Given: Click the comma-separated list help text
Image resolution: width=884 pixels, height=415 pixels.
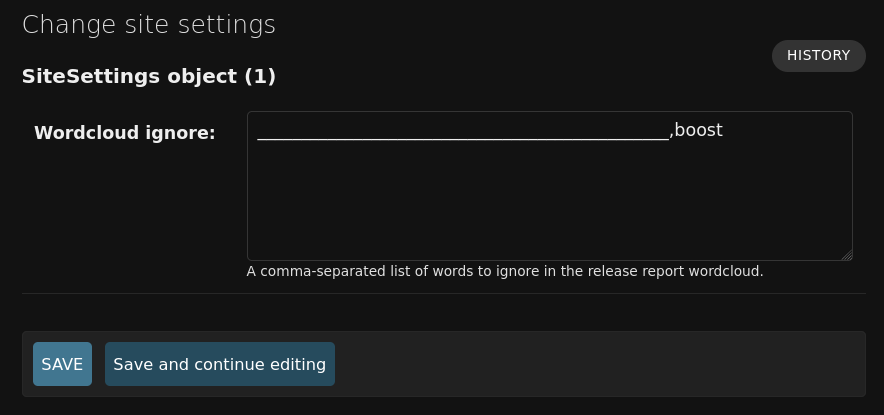Looking at the screenshot, I should pos(504,271).
